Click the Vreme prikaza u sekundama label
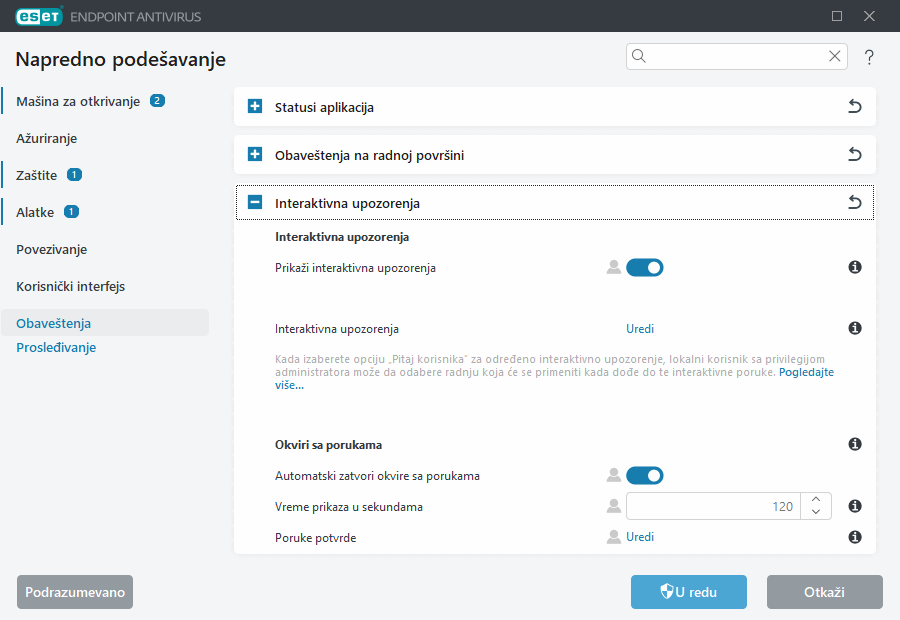Viewport: 900px width, 620px height. click(x=349, y=507)
